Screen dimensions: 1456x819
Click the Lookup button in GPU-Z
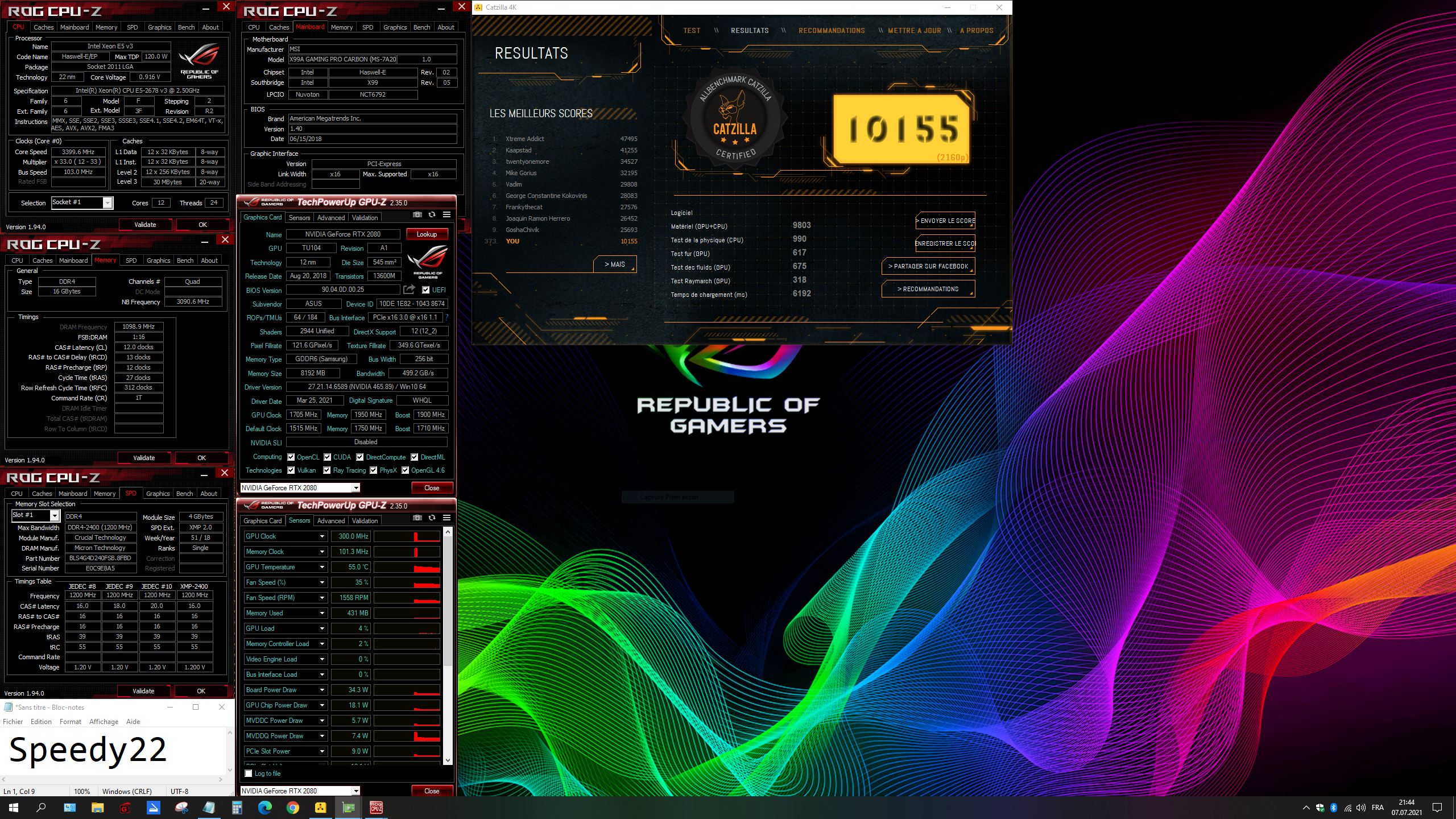point(427,234)
